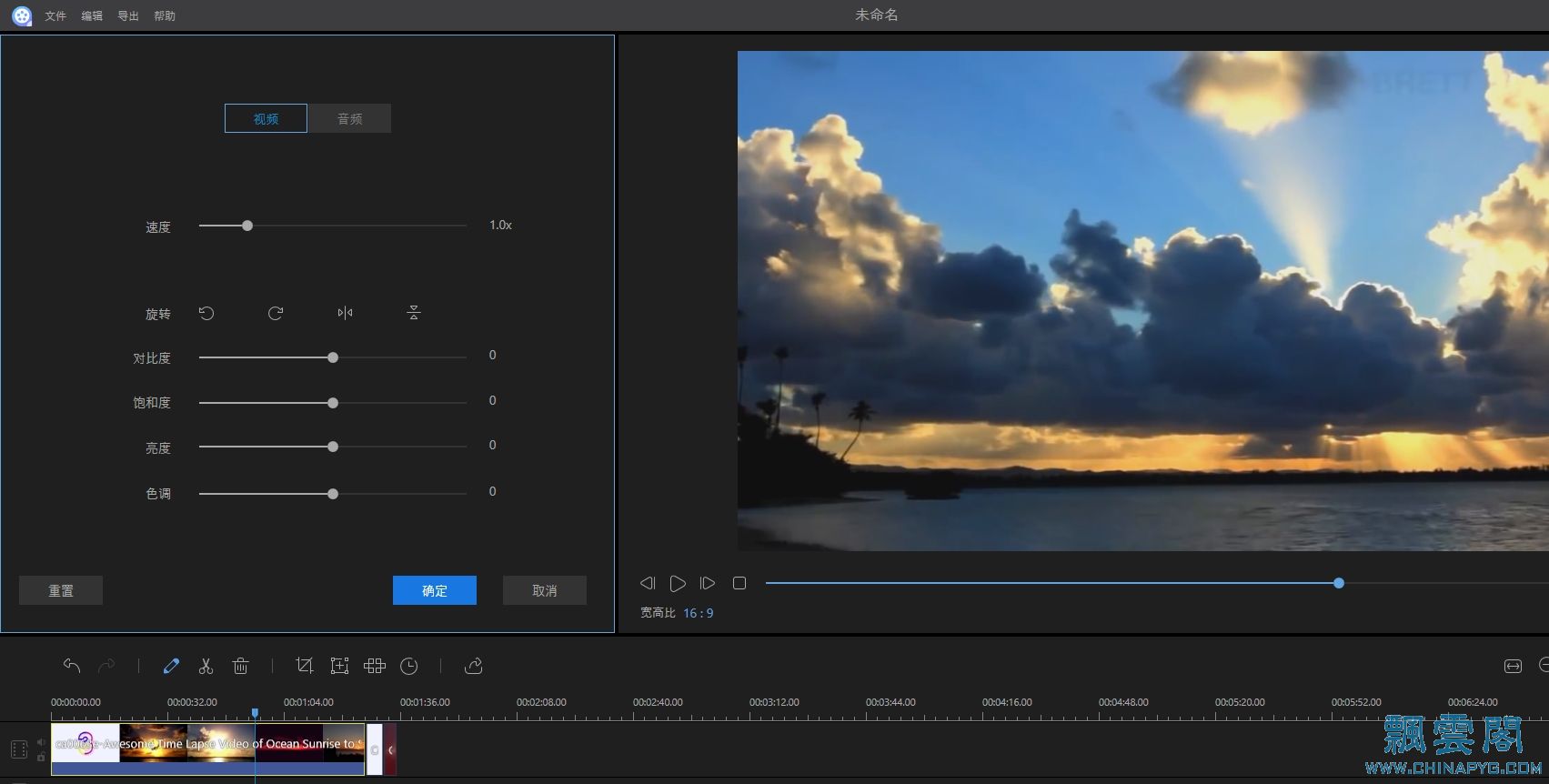This screenshot has width=1549, height=784.
Task: Flip video horizontally
Action: [345, 313]
